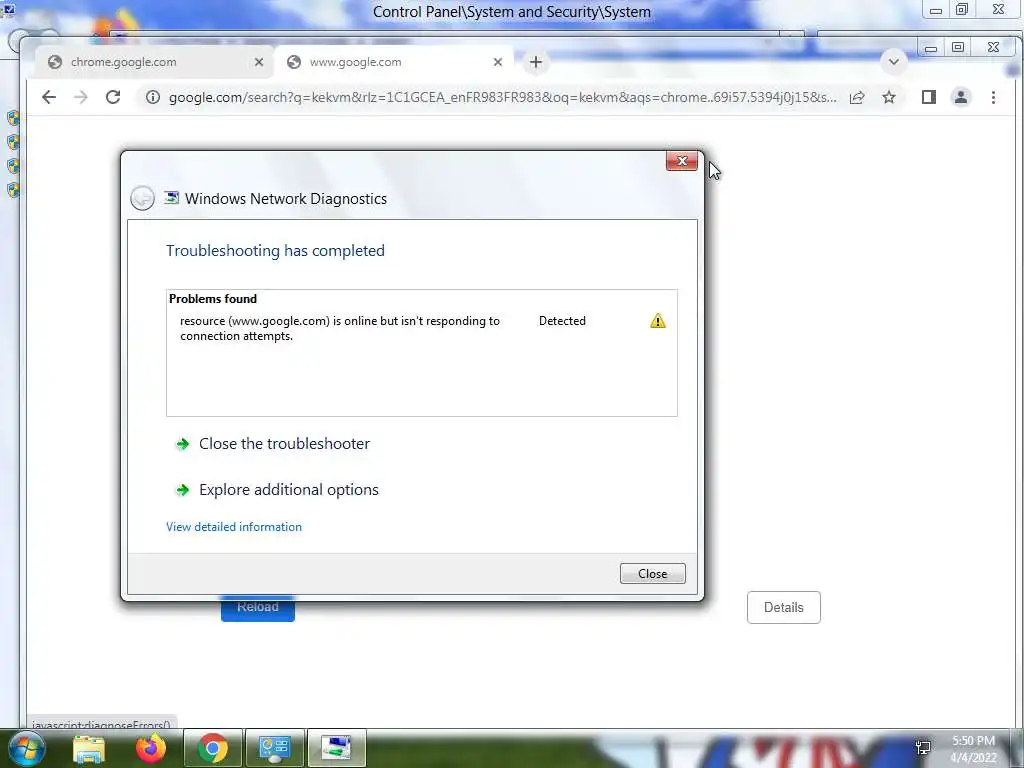Open View detailed information link
The image size is (1024, 768).
tap(234, 527)
